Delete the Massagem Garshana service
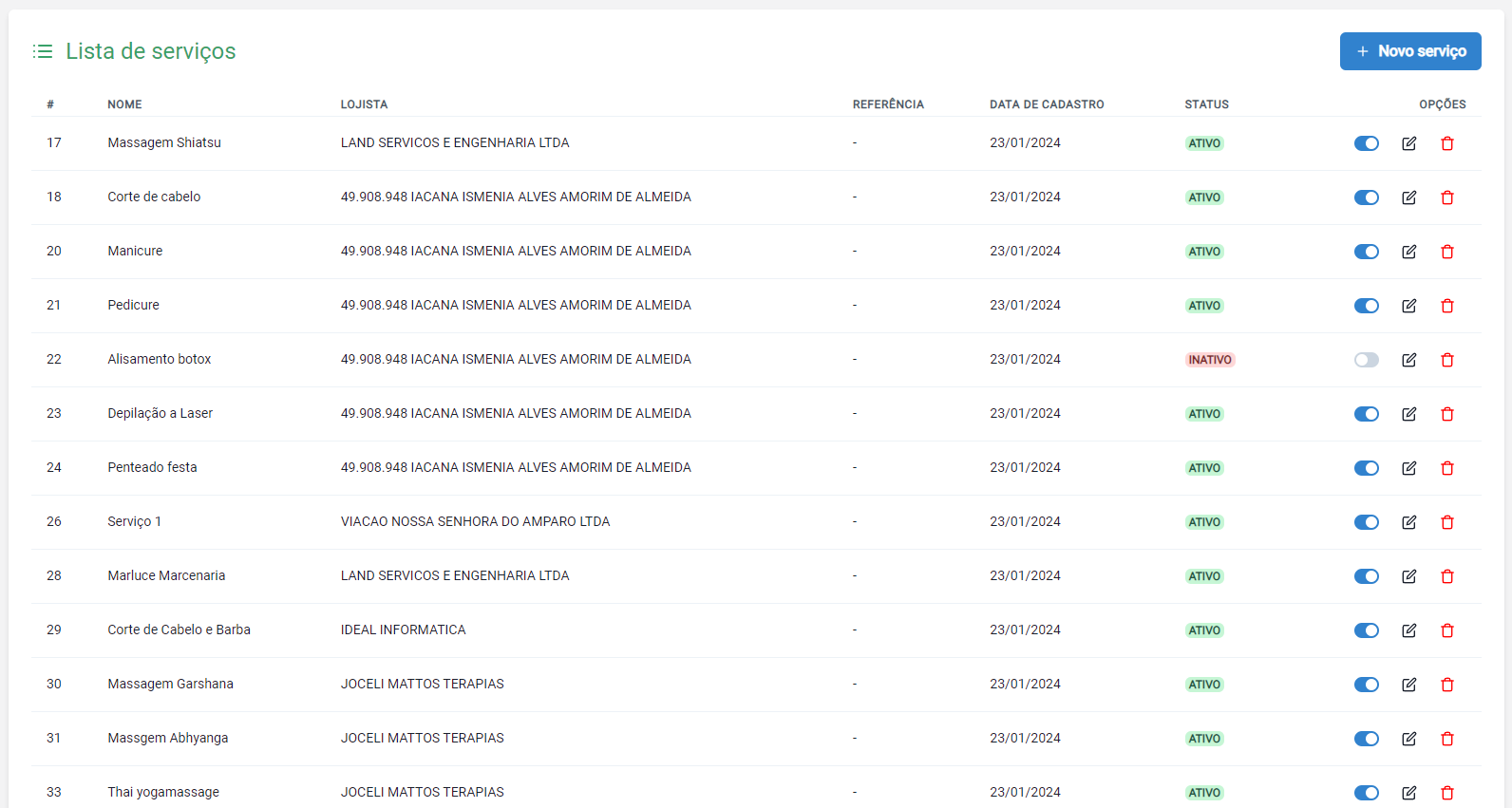The height and width of the screenshot is (808, 1512). click(1447, 685)
